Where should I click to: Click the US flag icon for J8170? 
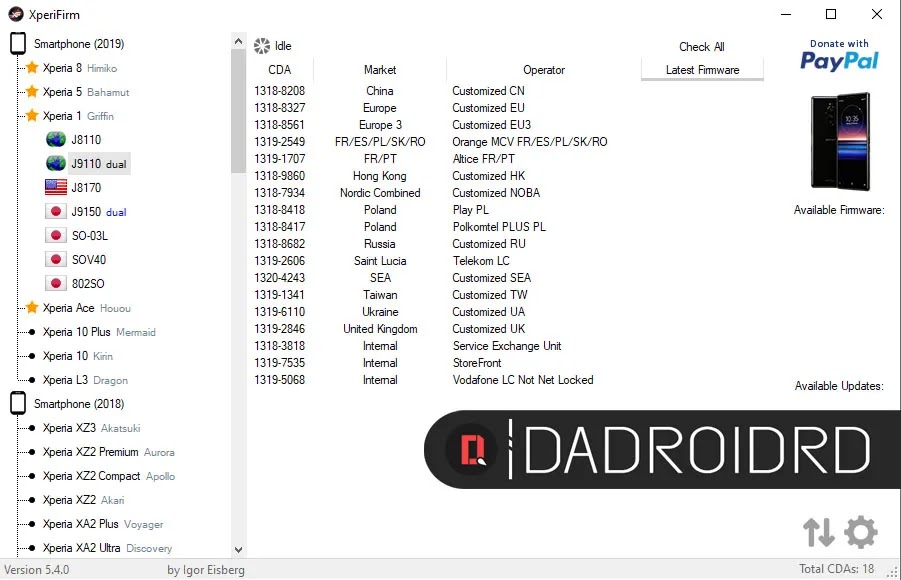(56, 187)
